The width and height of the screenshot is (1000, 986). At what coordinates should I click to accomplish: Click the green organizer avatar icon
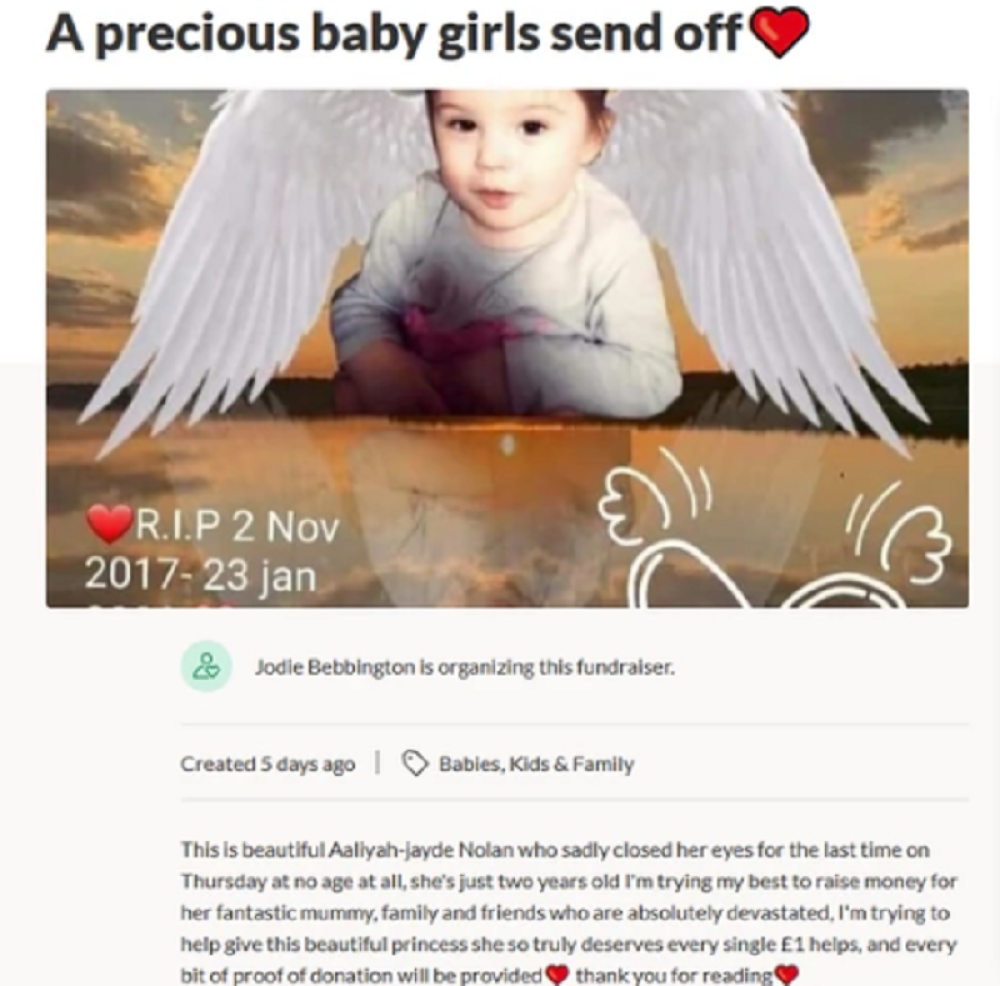pyautogui.click(x=206, y=666)
